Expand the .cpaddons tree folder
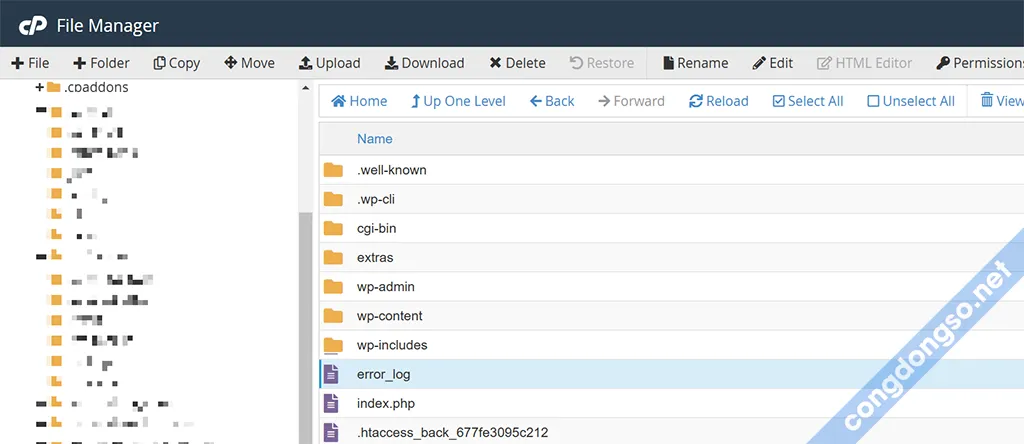Screen dimensions: 1024x444 point(40,87)
